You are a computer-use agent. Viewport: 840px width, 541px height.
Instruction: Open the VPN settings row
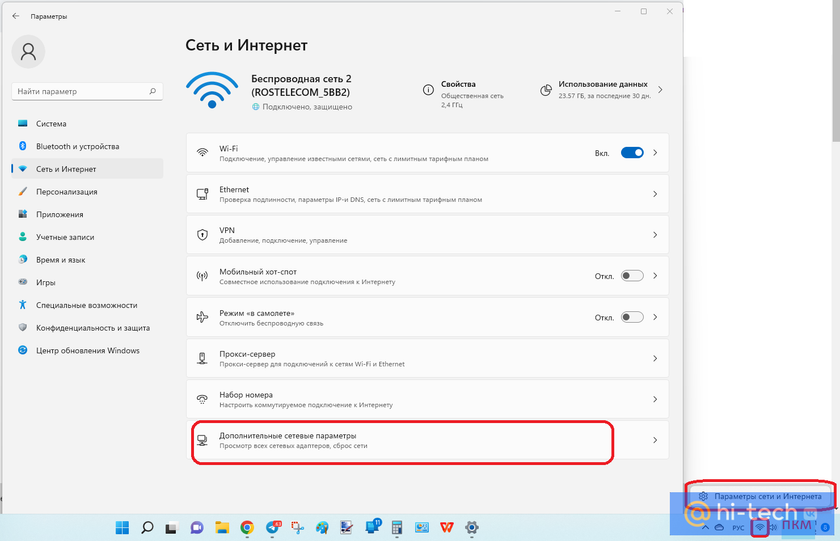click(428, 235)
